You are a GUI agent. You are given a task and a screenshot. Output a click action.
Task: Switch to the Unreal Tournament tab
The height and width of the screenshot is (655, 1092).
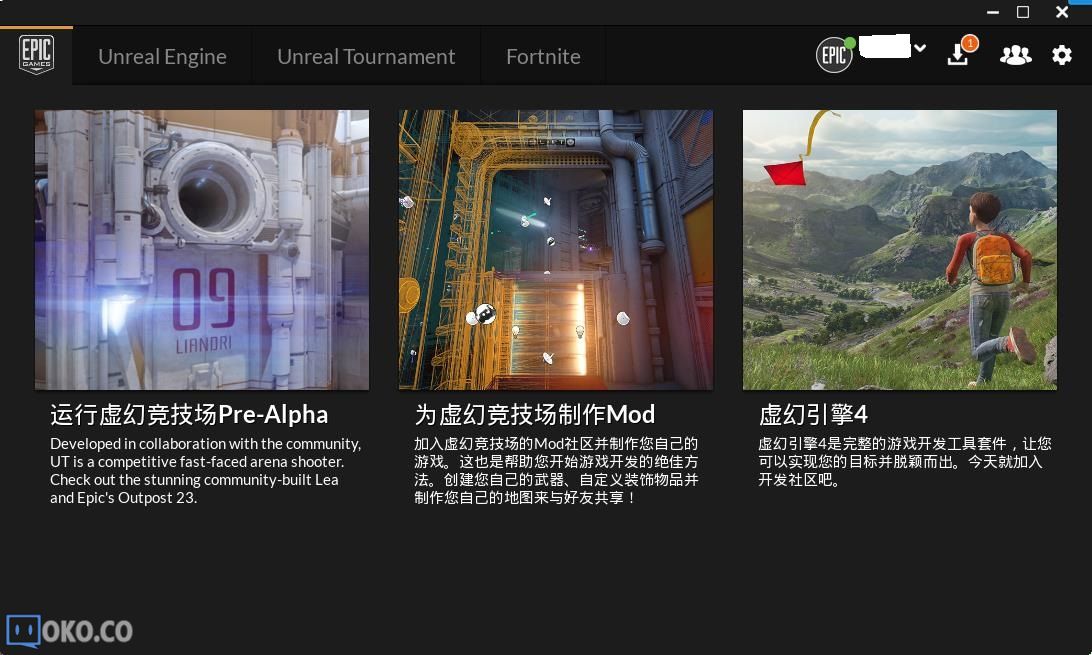click(x=366, y=57)
